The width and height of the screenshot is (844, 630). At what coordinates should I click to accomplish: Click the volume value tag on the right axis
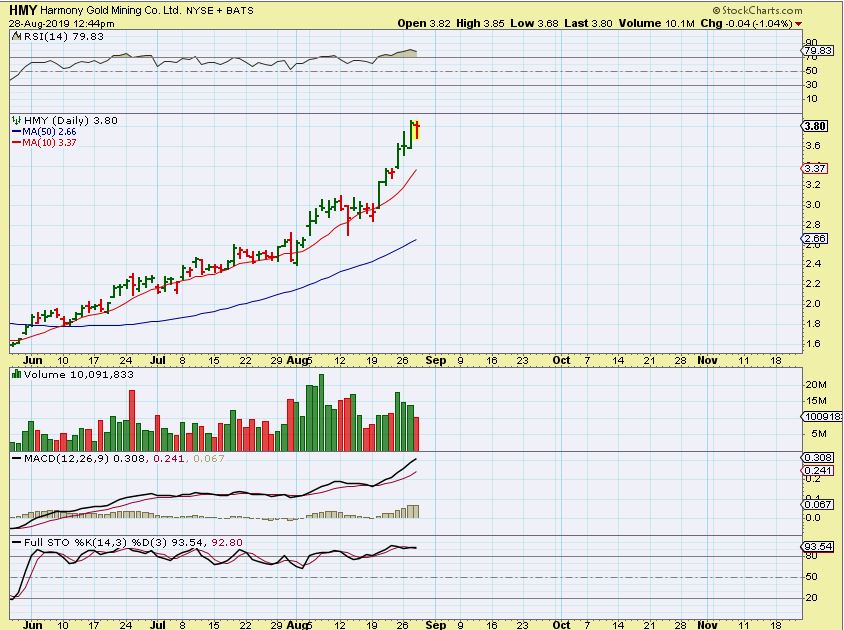[x=822, y=416]
